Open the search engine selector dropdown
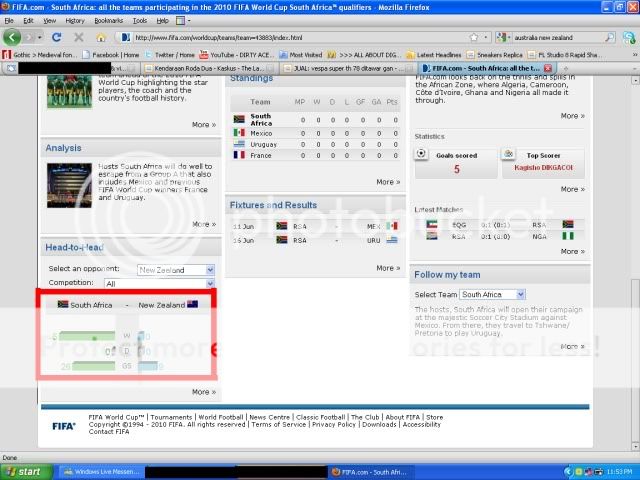 click(504, 38)
